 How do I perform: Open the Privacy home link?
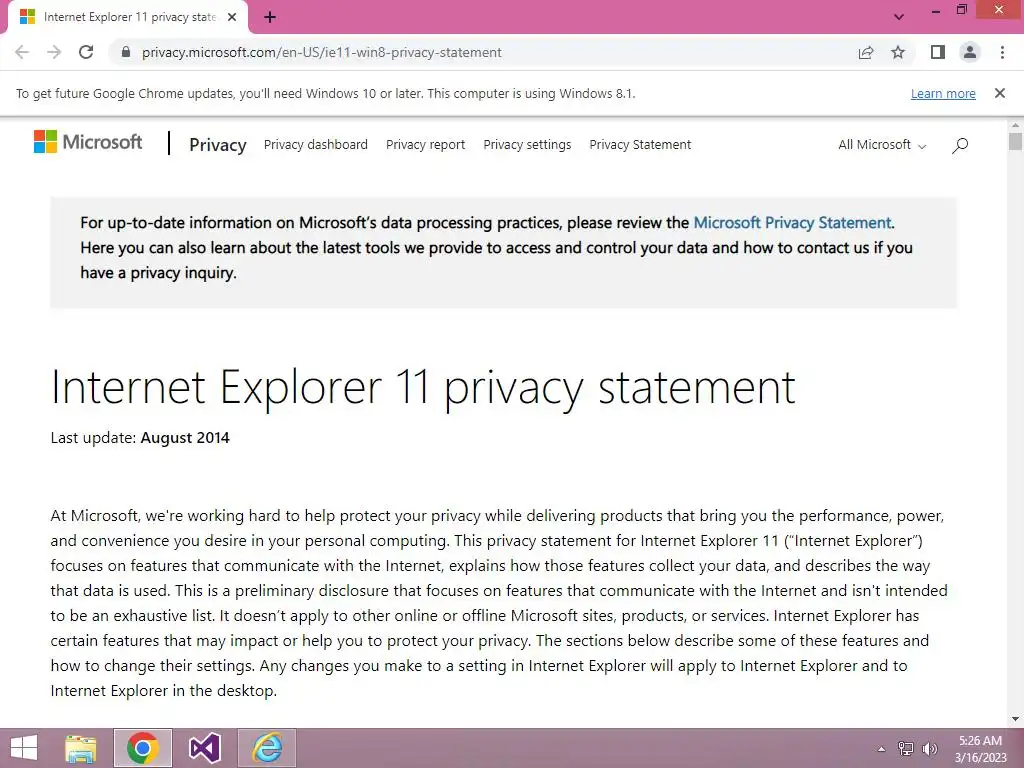[217, 145]
